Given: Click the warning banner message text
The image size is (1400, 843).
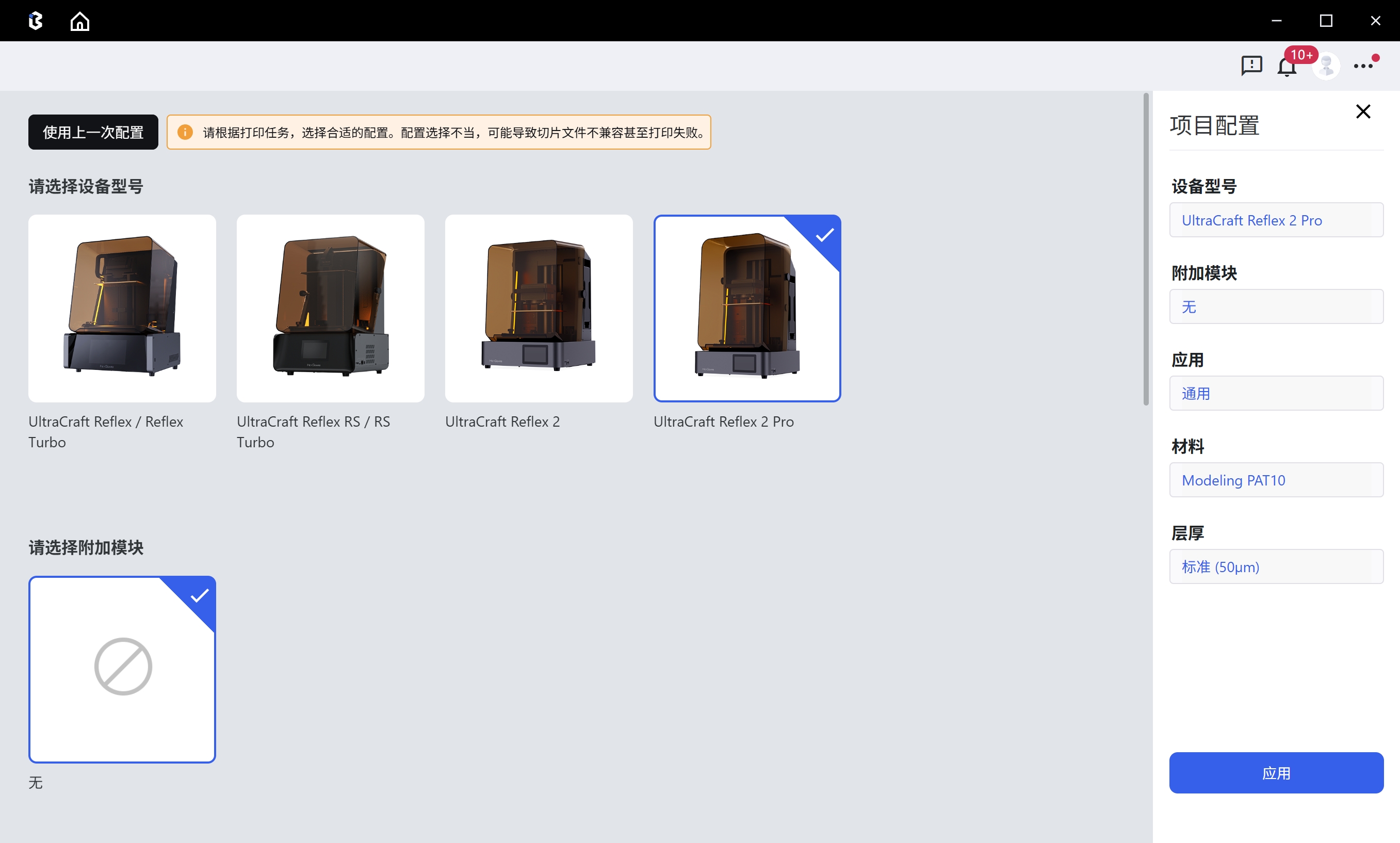Looking at the screenshot, I should 454,133.
